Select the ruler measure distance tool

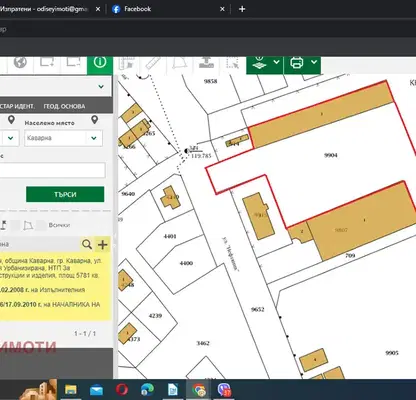(153, 63)
